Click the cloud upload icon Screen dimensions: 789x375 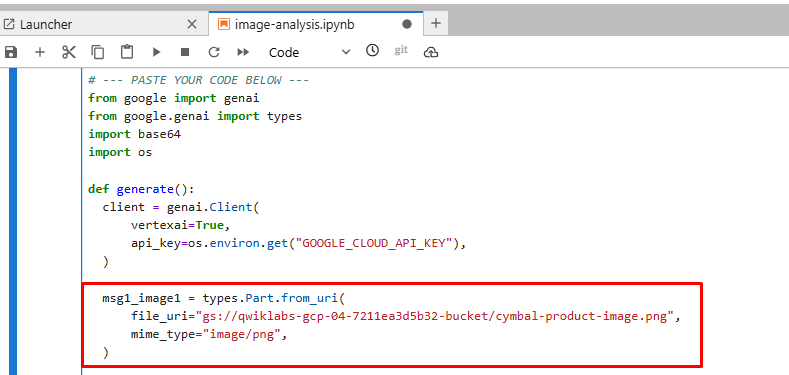pyautogui.click(x=431, y=52)
